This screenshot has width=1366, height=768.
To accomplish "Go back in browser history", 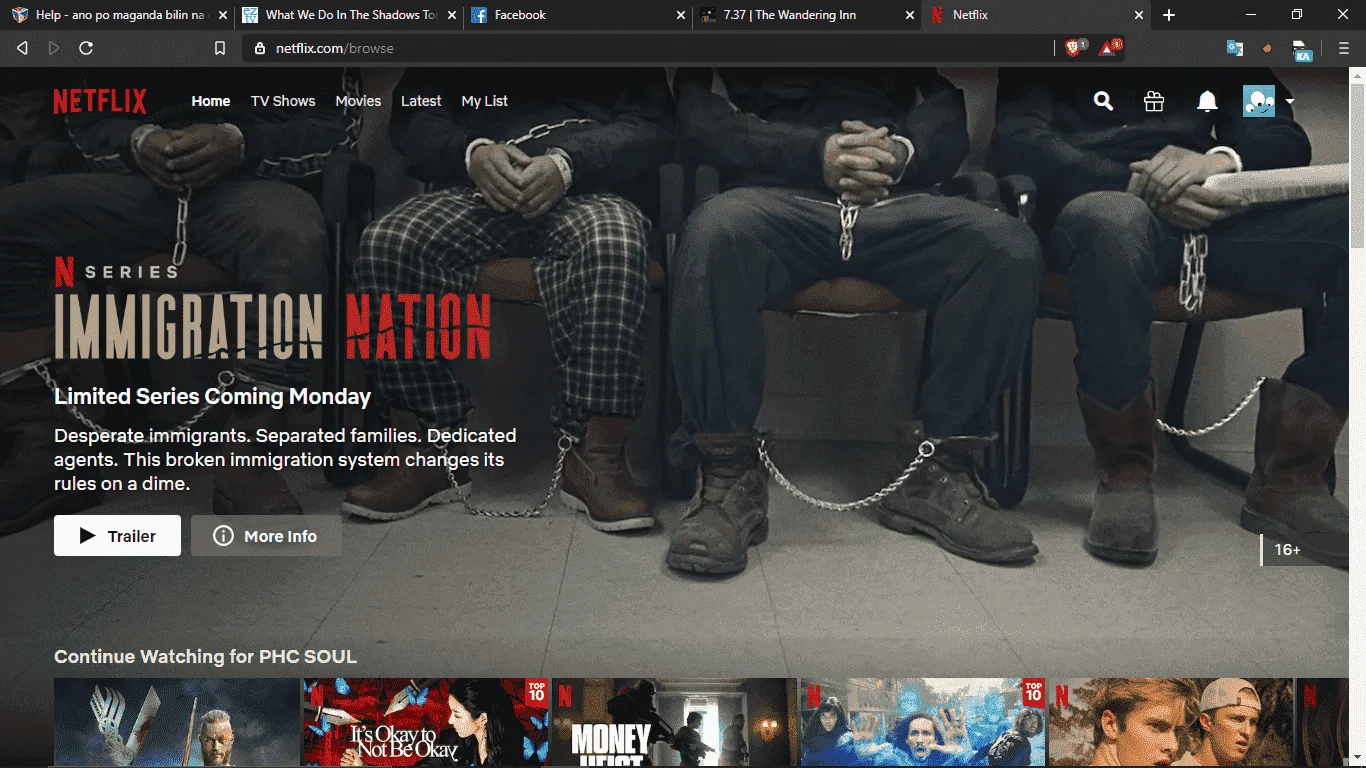I will click(x=22, y=48).
